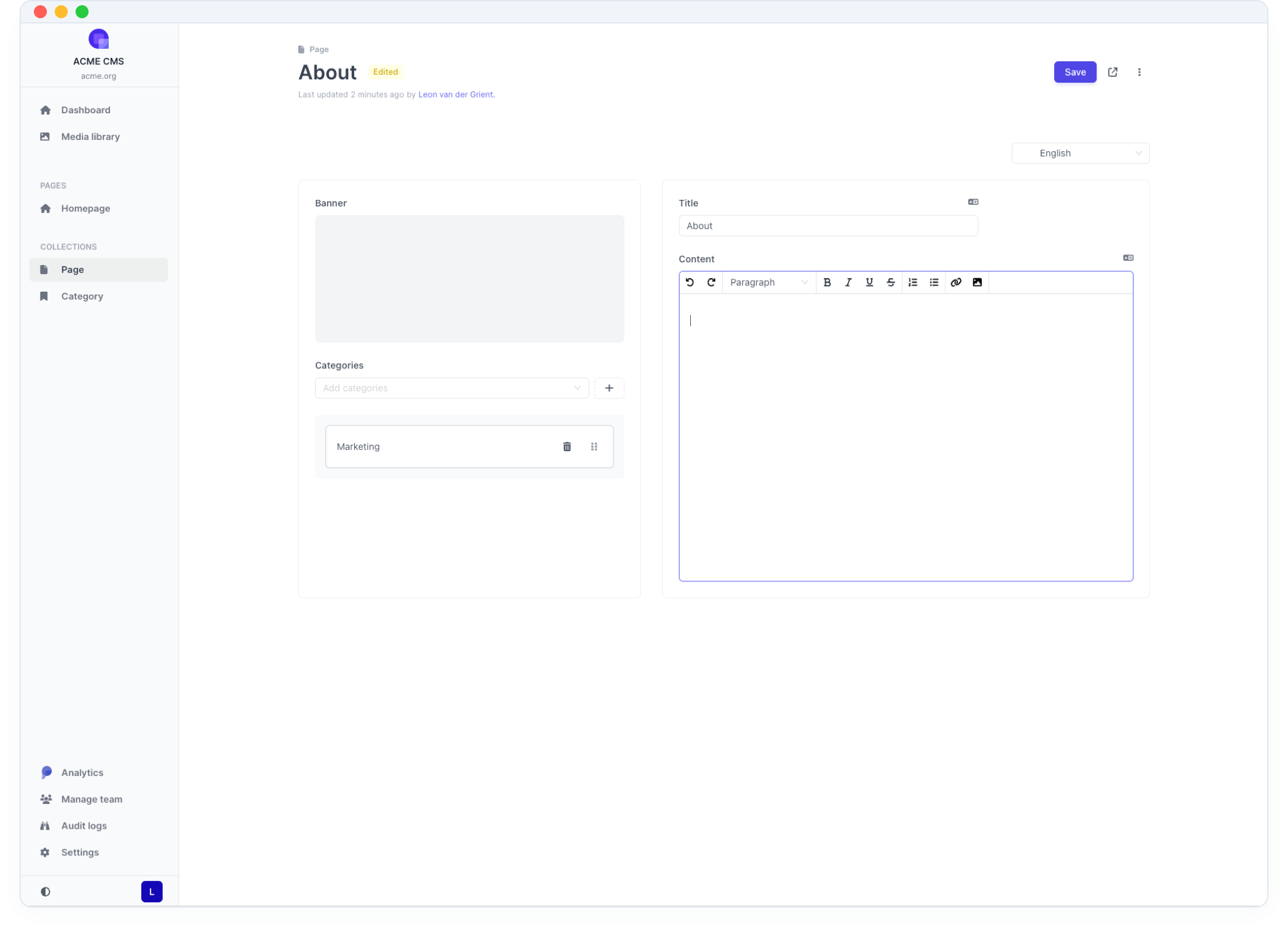The height and width of the screenshot is (931, 1288).
Task: Open the Add categories dropdown
Action: pos(451,388)
